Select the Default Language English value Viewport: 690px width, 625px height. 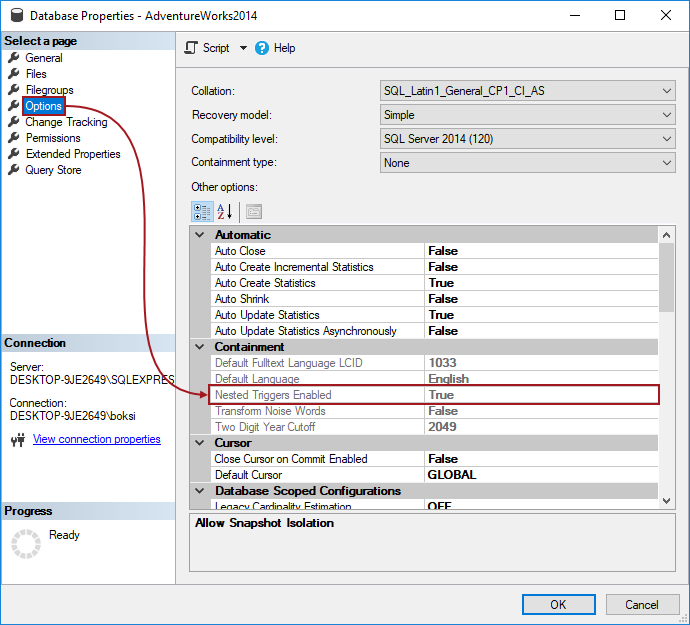541,379
